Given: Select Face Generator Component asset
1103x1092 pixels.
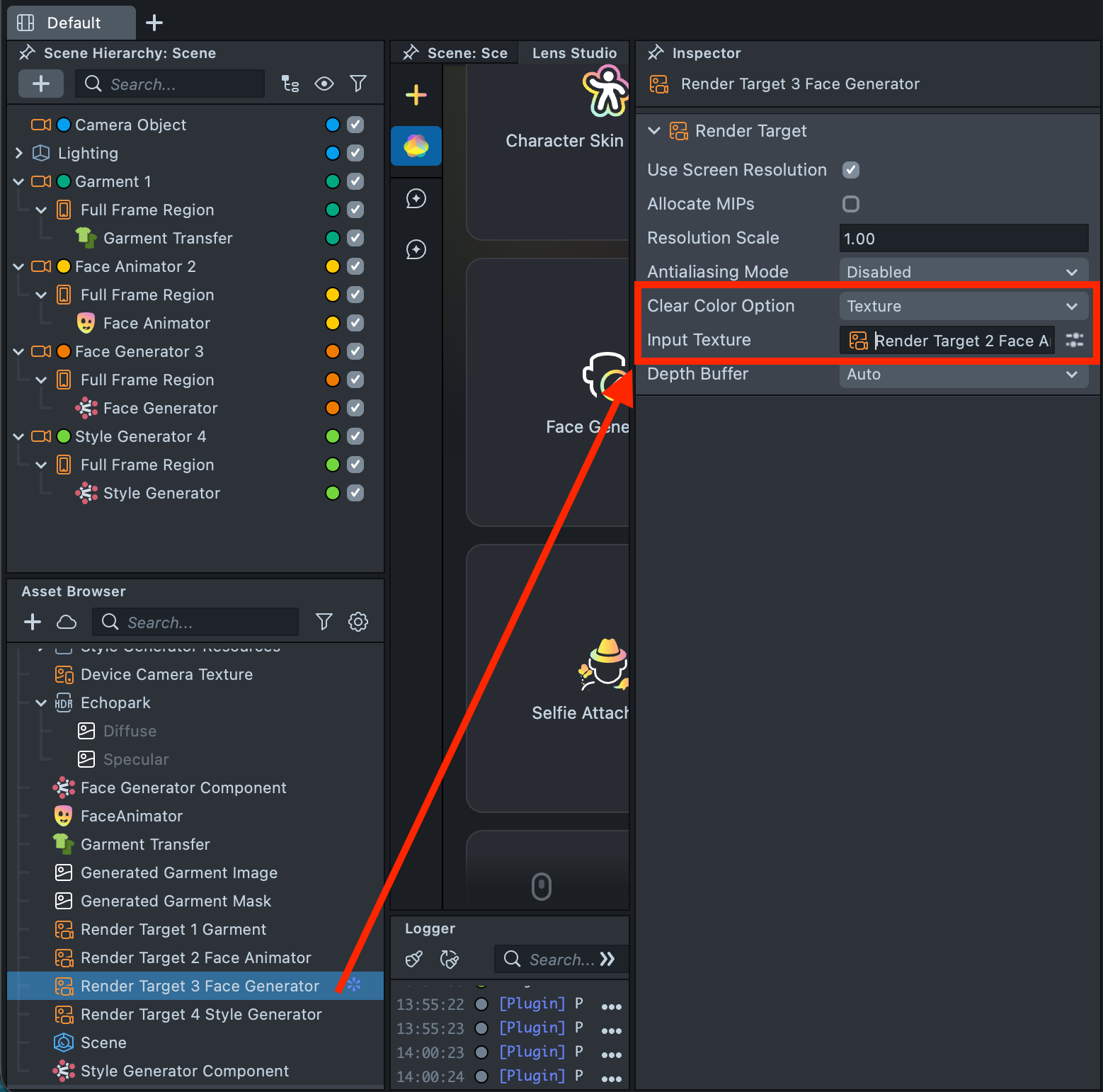Looking at the screenshot, I should (x=183, y=787).
